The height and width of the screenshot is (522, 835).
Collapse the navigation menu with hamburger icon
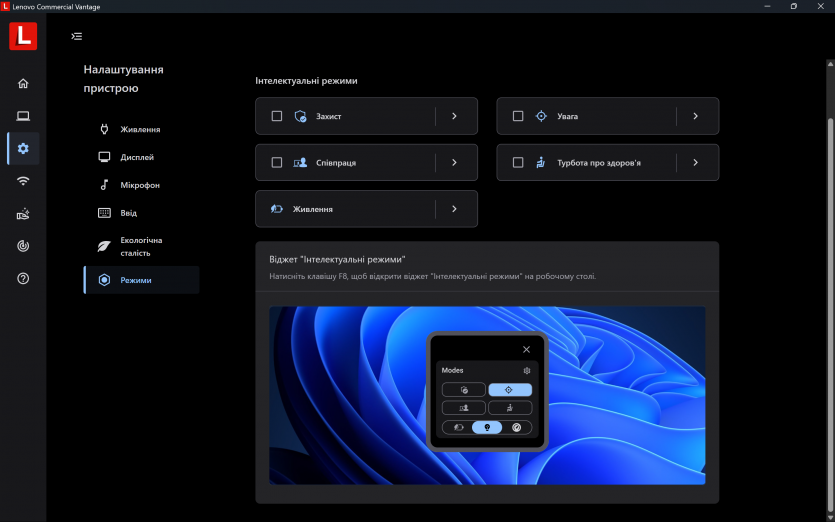[77, 36]
